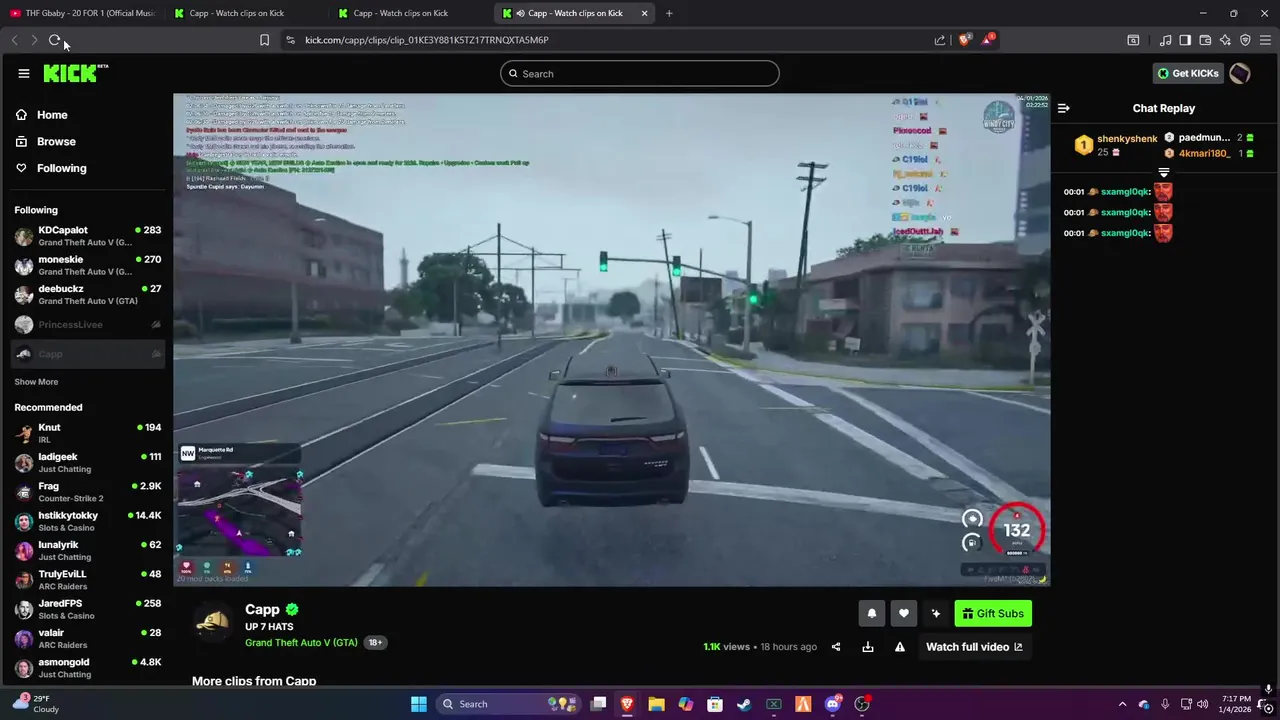Screen dimensions: 1280x720
Task: Click the Kick search box
Action: click(x=640, y=73)
